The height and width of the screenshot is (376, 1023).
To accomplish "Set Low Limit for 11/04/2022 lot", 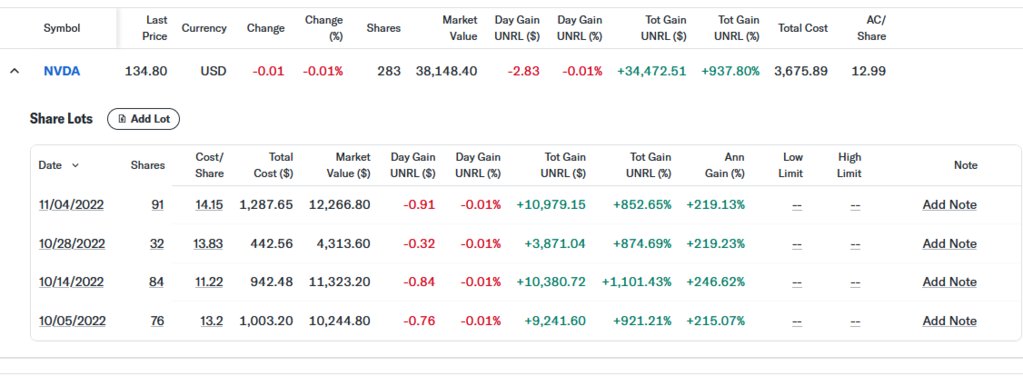I will (797, 206).
